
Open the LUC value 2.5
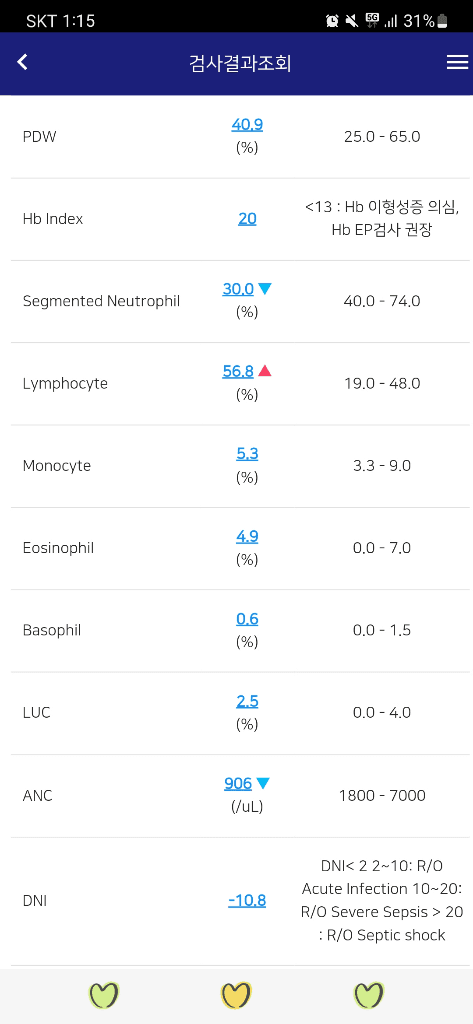[247, 701]
